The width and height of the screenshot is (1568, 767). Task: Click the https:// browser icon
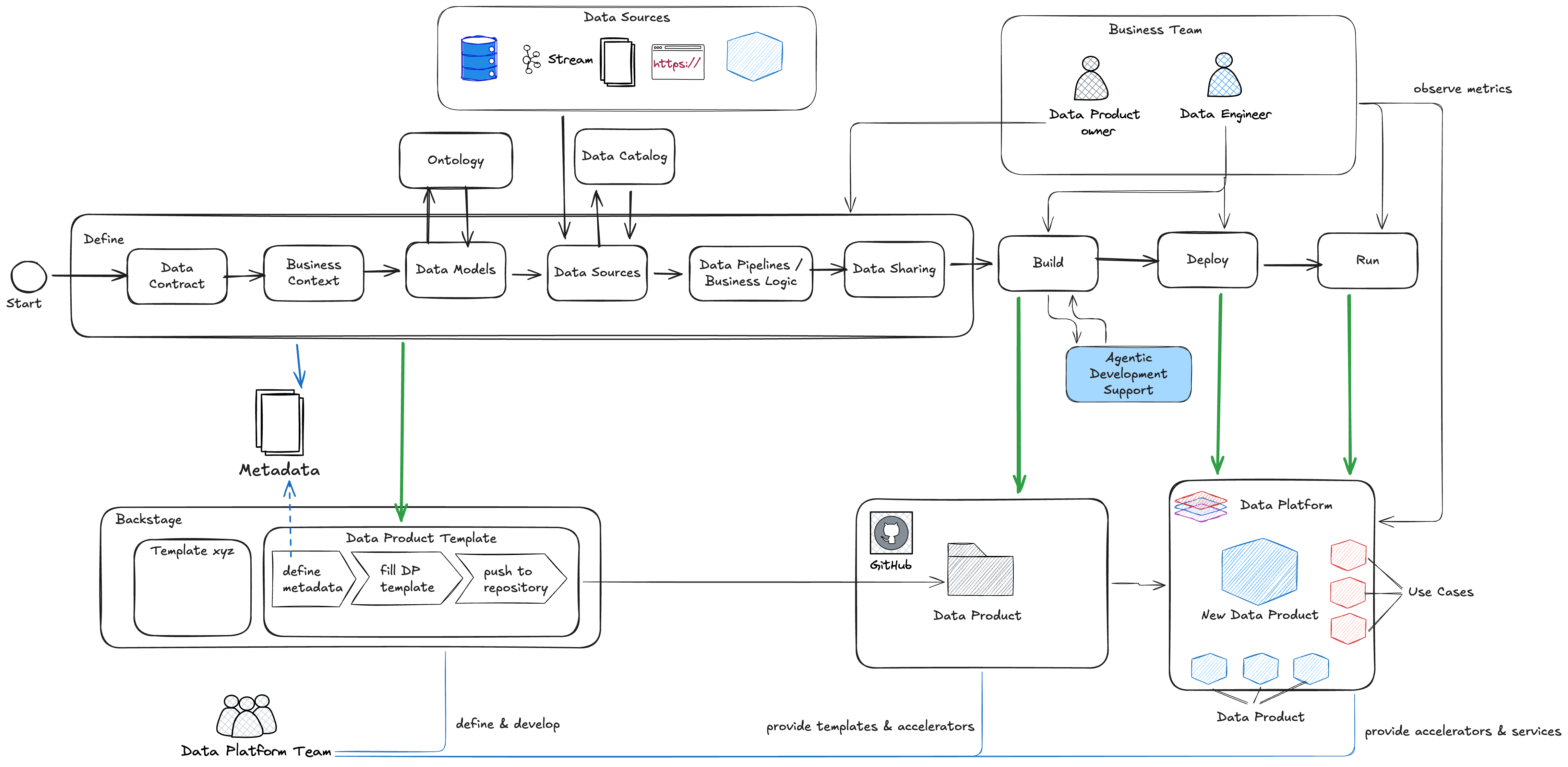(677, 63)
